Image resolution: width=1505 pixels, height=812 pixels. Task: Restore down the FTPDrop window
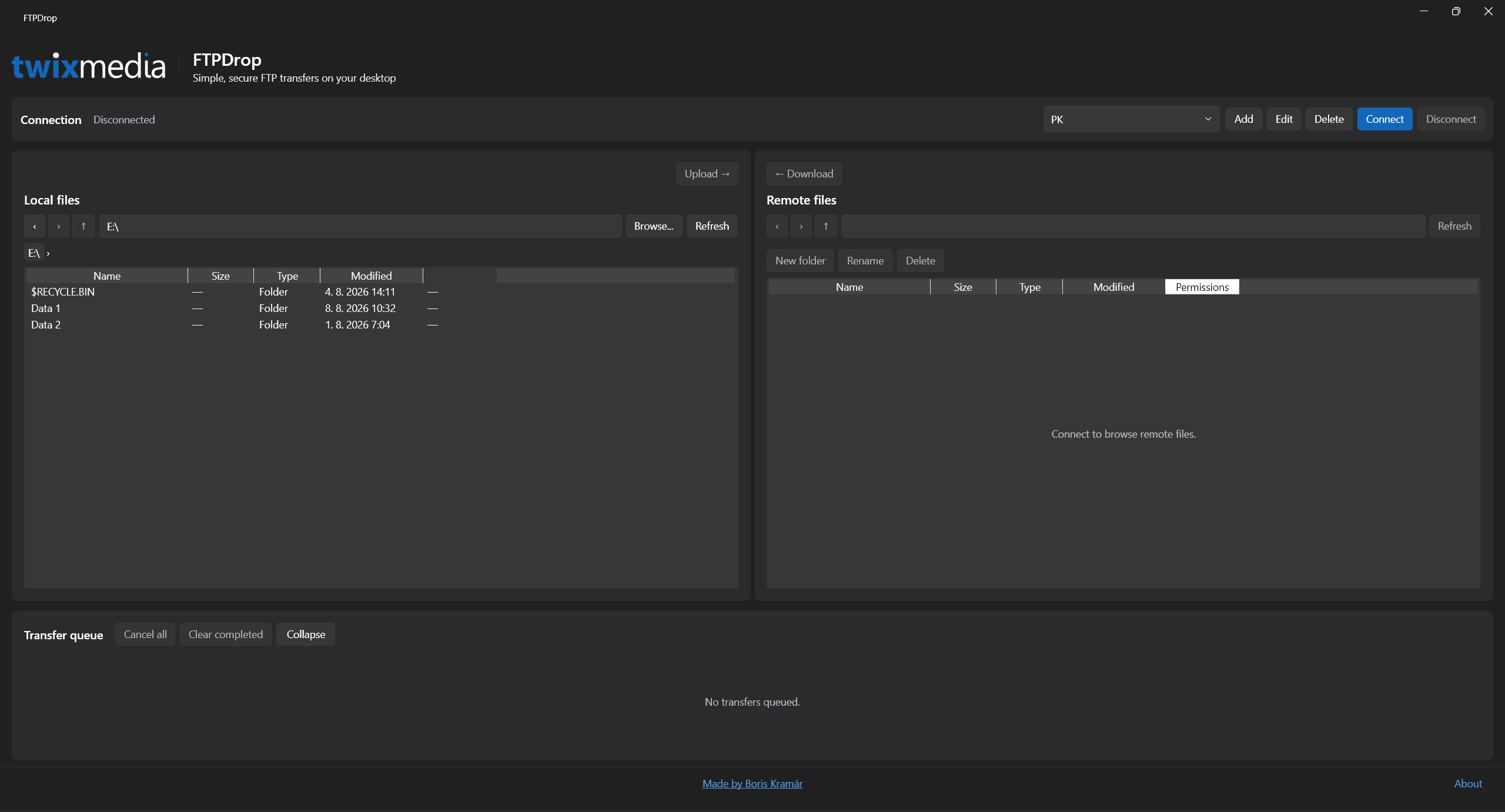click(1456, 11)
